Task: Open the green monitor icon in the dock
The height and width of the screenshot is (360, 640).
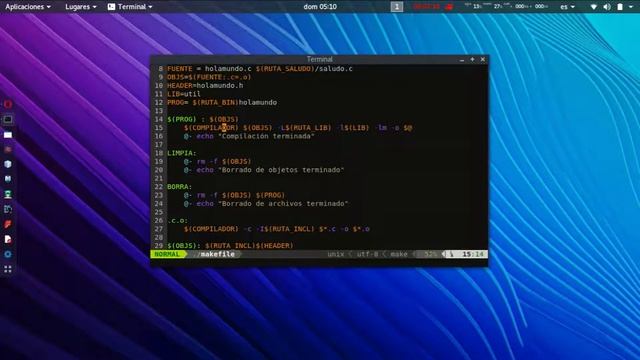Action: [8, 194]
